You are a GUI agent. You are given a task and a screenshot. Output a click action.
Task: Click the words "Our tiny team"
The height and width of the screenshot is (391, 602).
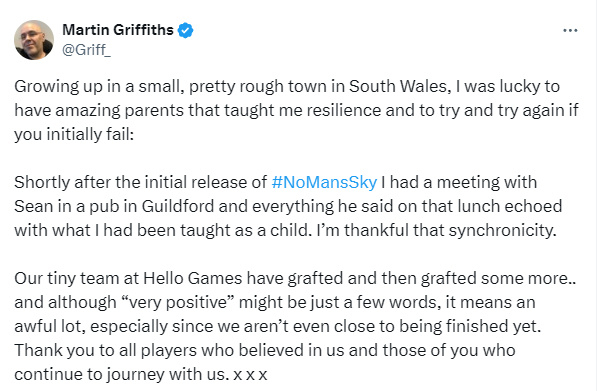[x=66, y=278]
